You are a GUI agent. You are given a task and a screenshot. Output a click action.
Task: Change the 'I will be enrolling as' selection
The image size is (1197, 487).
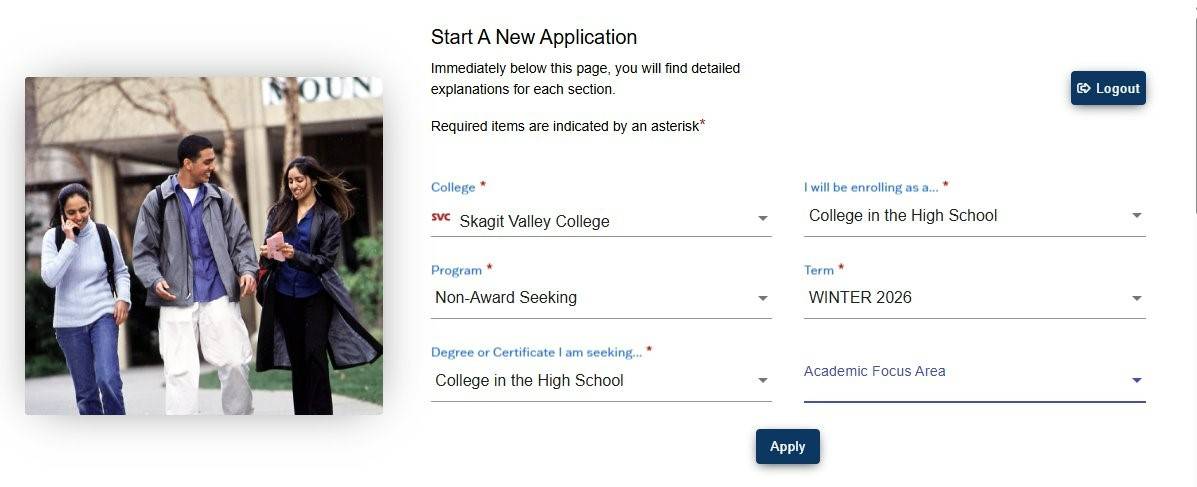tap(960, 216)
